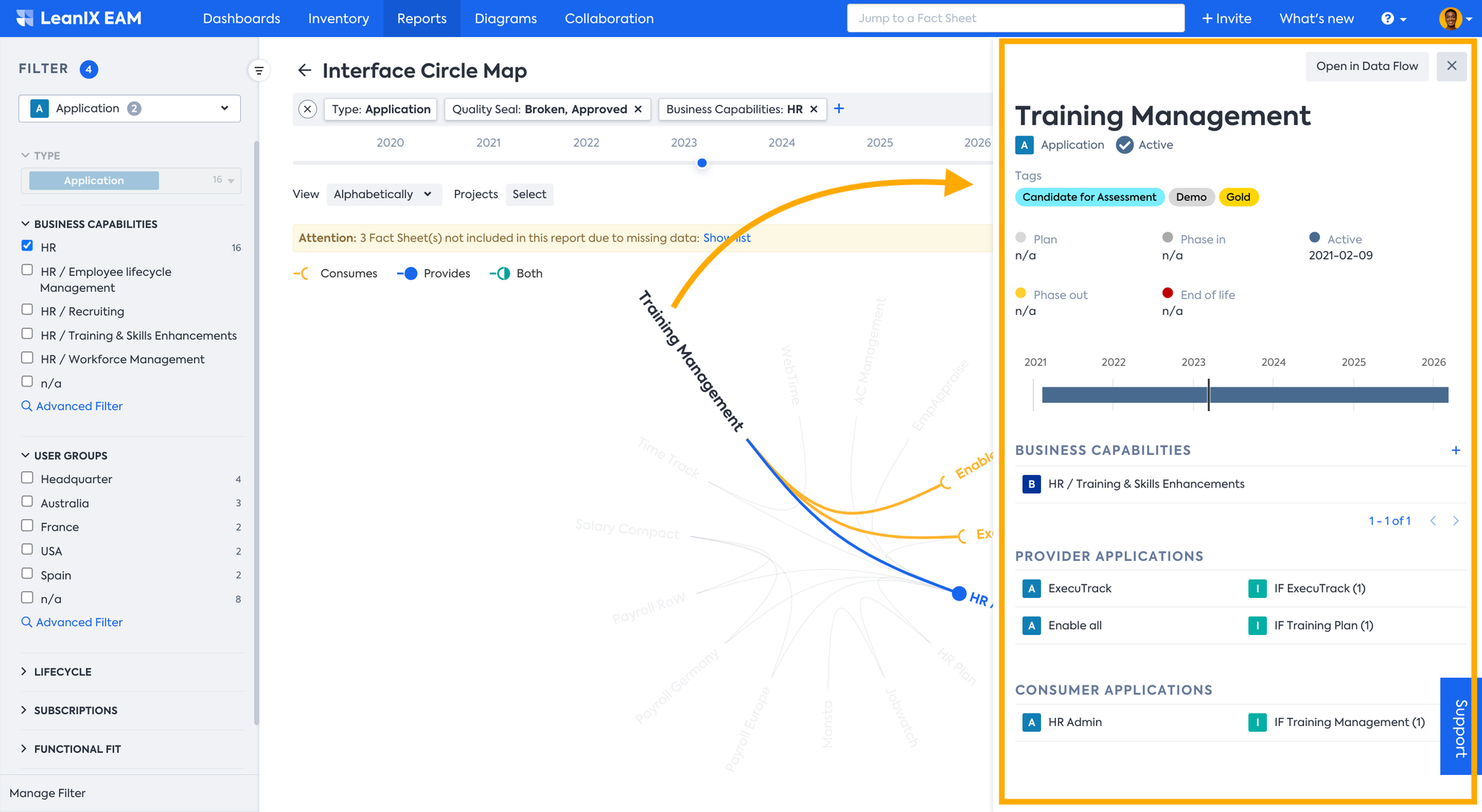The height and width of the screenshot is (812, 1482).
Task: Clear all filters with the circled X icon
Action: pos(308,109)
